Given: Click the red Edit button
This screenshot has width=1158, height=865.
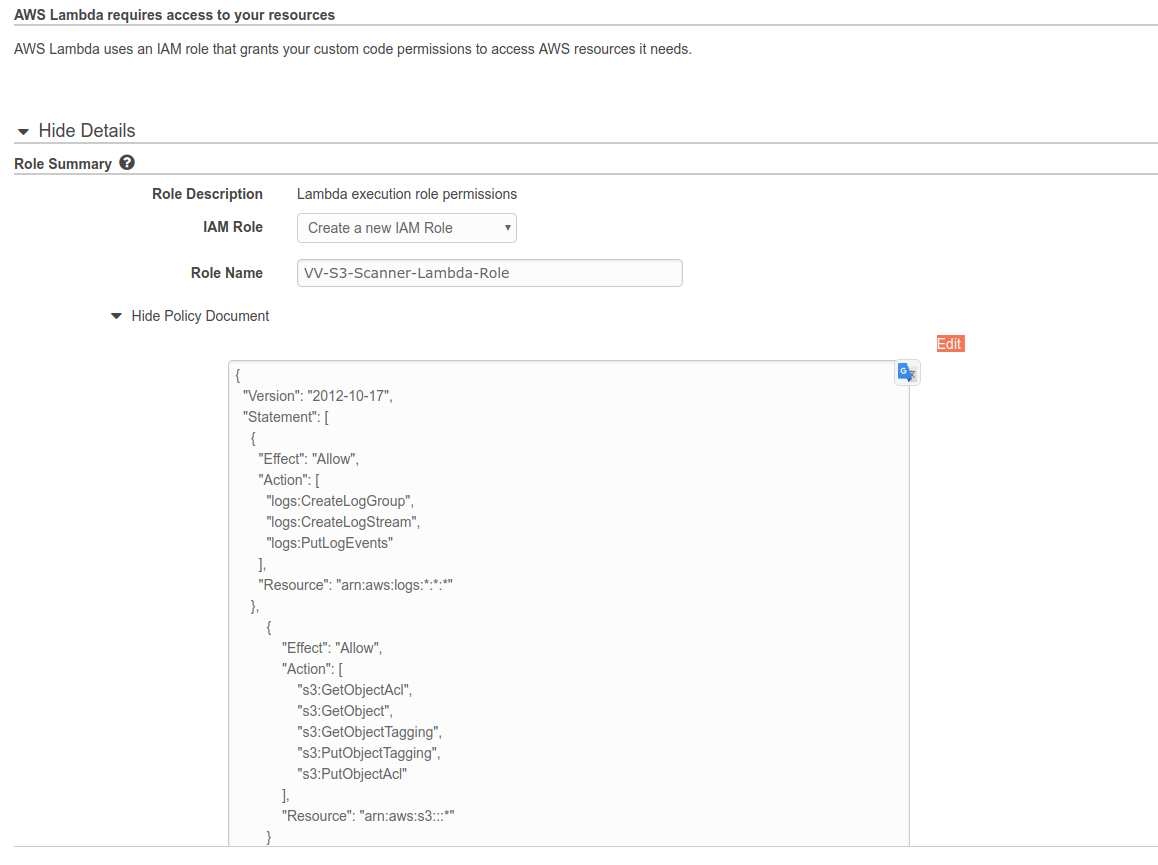Looking at the screenshot, I should (949, 344).
